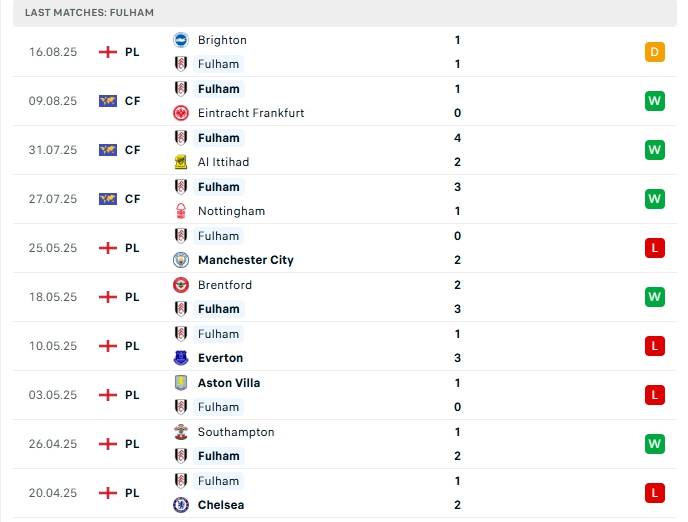Click the Brighton club crest icon
688x522 pixels.
[181, 40]
